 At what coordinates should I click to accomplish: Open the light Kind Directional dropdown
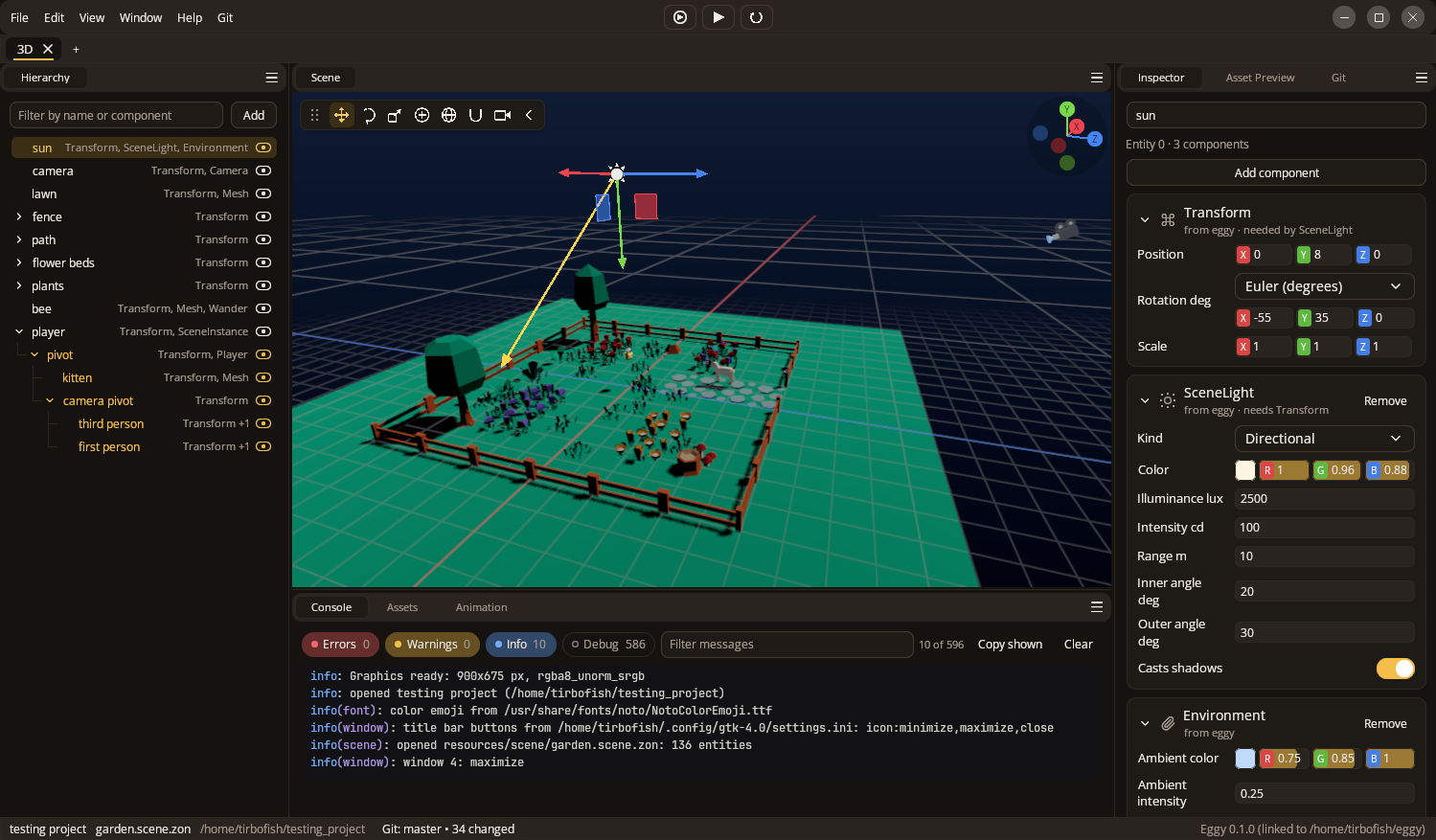pos(1324,439)
